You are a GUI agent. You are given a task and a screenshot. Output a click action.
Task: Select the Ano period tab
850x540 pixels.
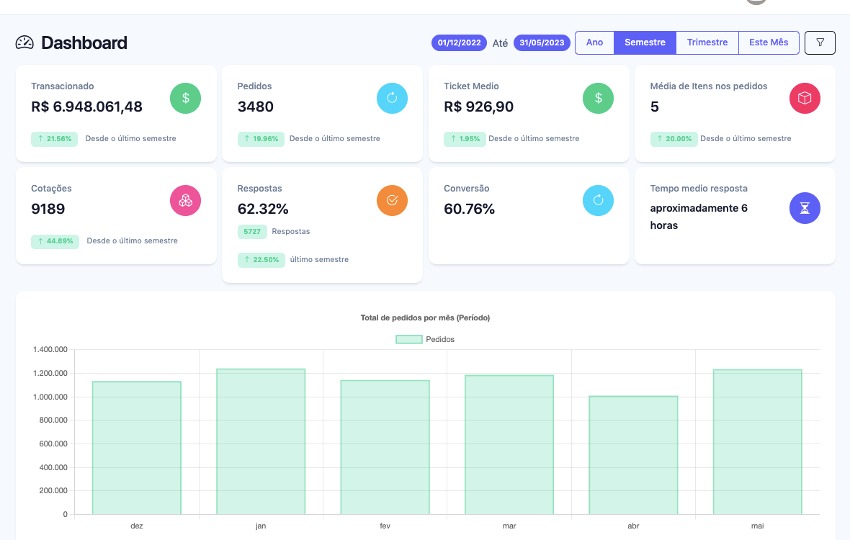594,43
